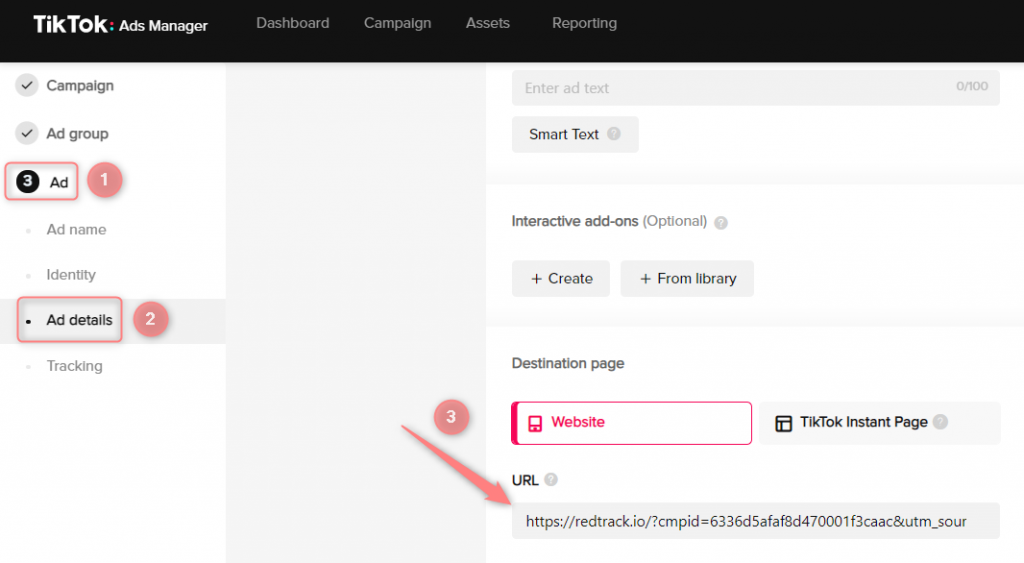Open the Dashboard menu
The height and width of the screenshot is (563, 1024).
pyautogui.click(x=293, y=23)
